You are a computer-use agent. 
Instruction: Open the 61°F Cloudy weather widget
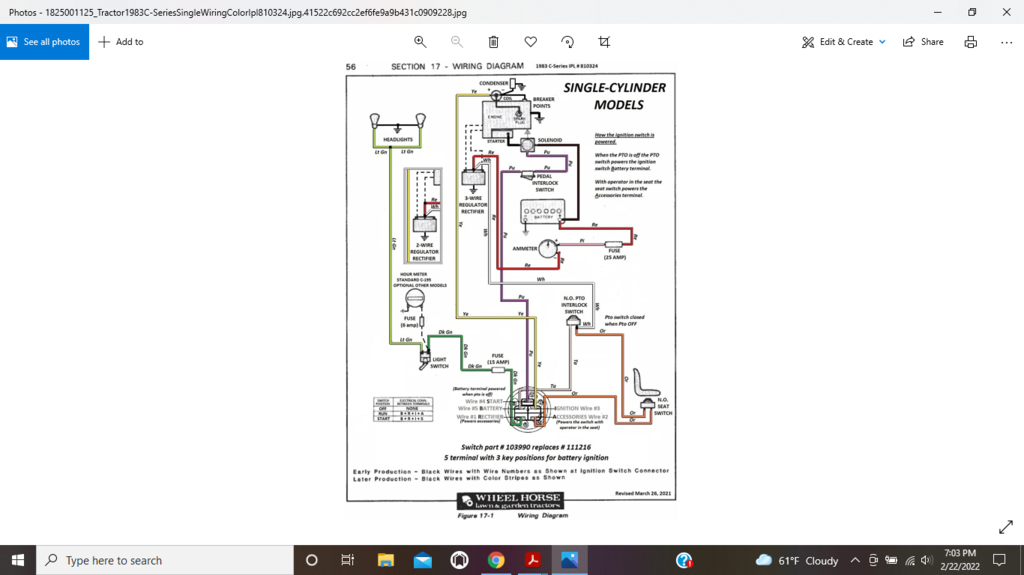(x=798, y=560)
